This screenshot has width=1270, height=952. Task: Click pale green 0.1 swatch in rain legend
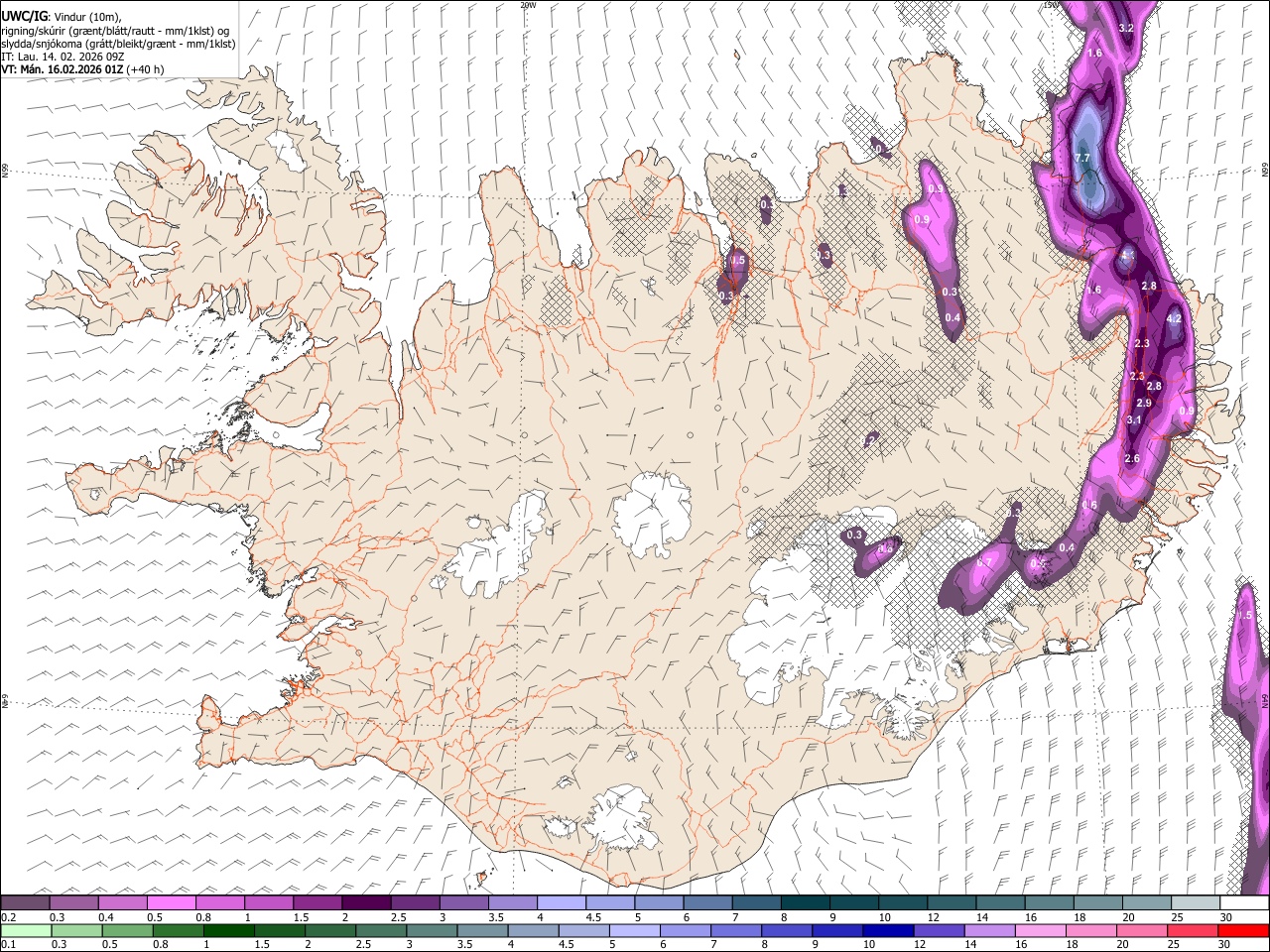click(26, 930)
